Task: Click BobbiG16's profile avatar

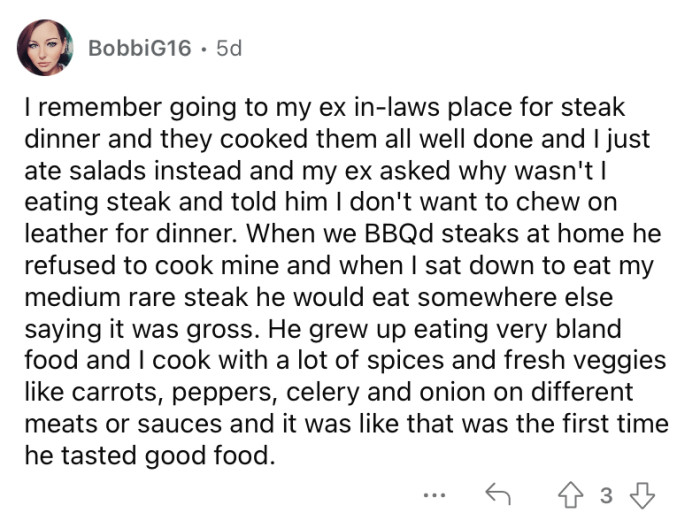Action: tap(45, 48)
